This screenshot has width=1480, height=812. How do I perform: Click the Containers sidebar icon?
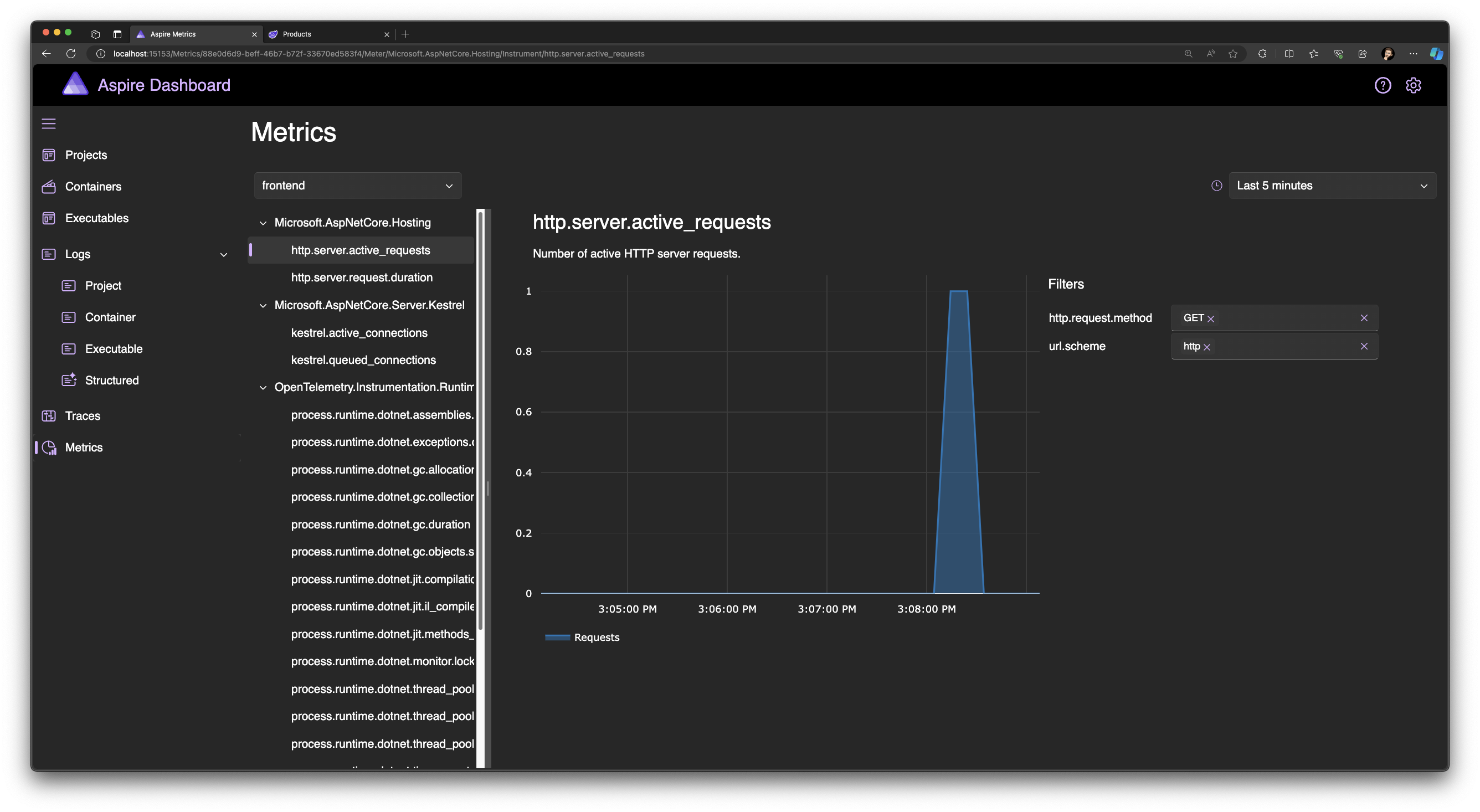(x=49, y=186)
